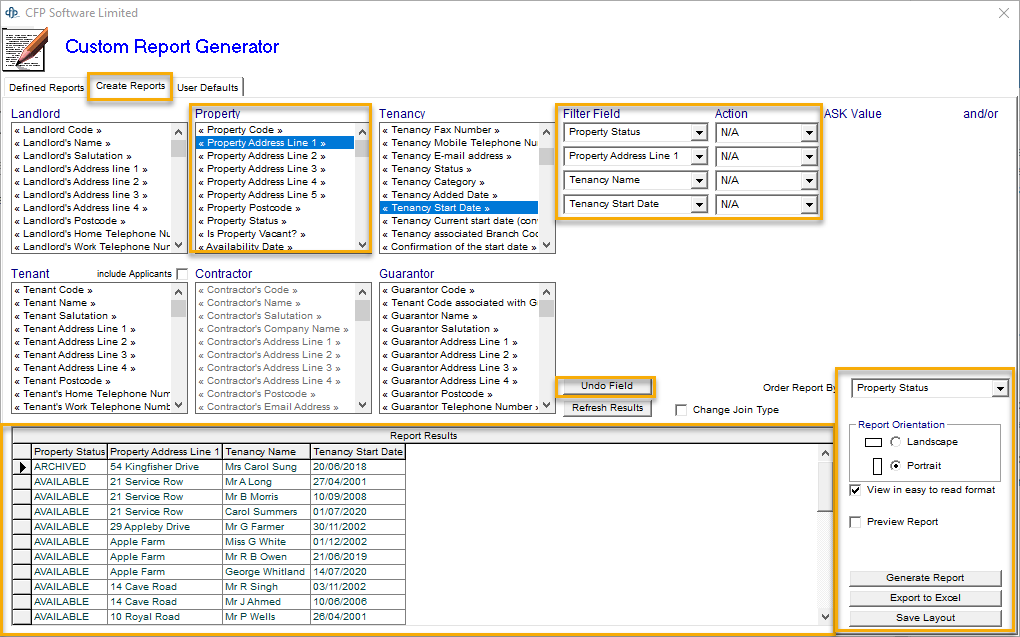Click the Report Results scrollbar down arrow

[x=825, y=617]
